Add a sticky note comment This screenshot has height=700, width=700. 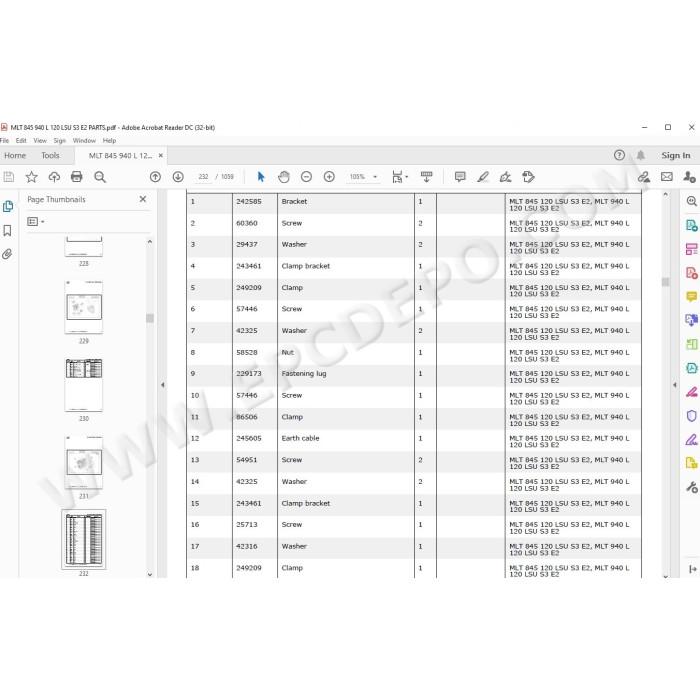460,177
